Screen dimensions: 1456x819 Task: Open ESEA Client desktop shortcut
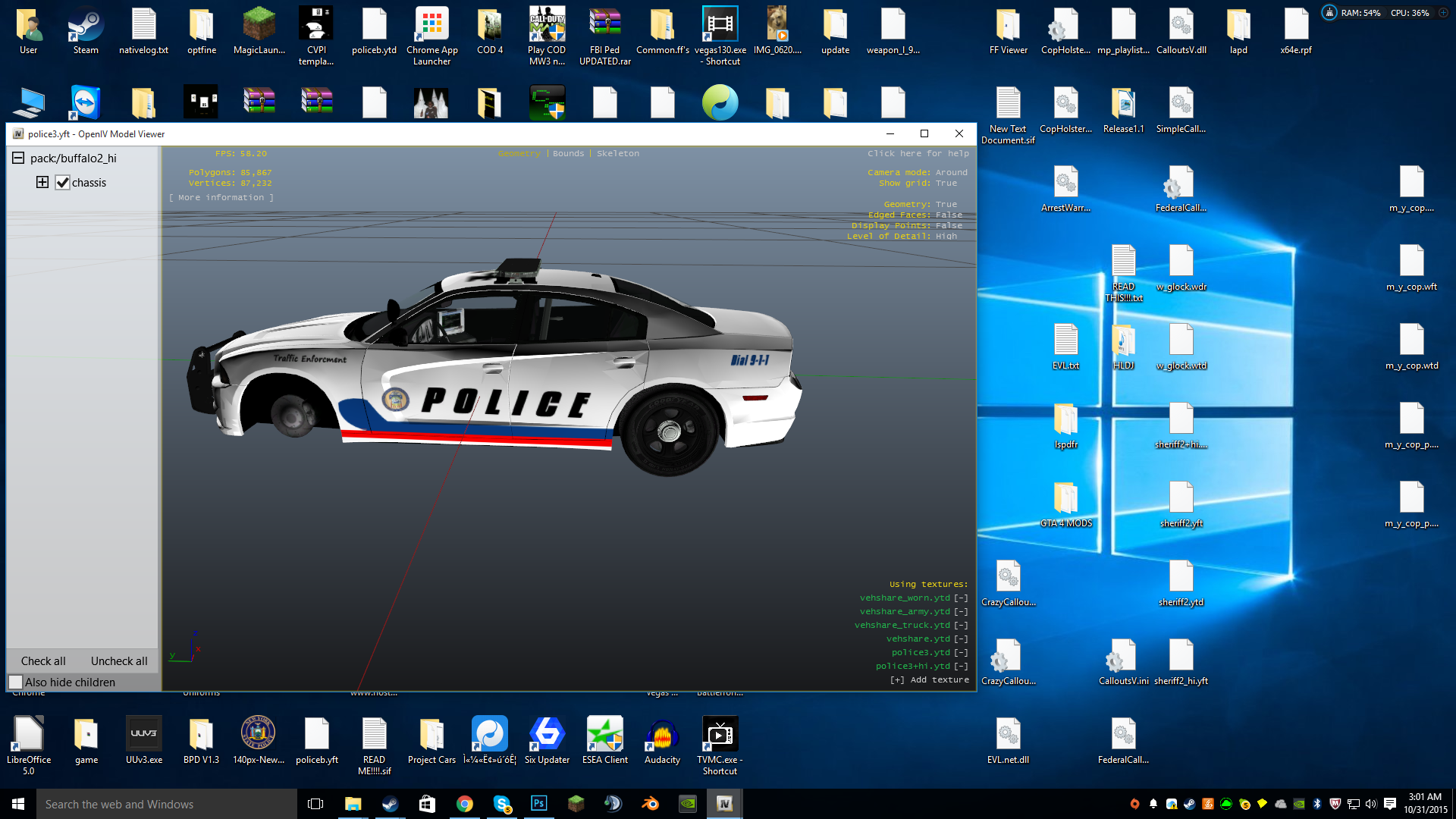click(604, 734)
